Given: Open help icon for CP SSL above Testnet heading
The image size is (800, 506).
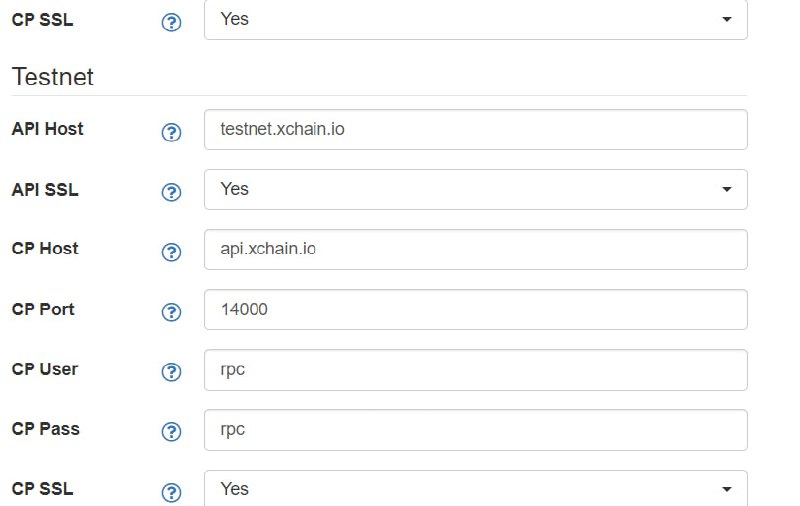Looking at the screenshot, I should pyautogui.click(x=171, y=22).
